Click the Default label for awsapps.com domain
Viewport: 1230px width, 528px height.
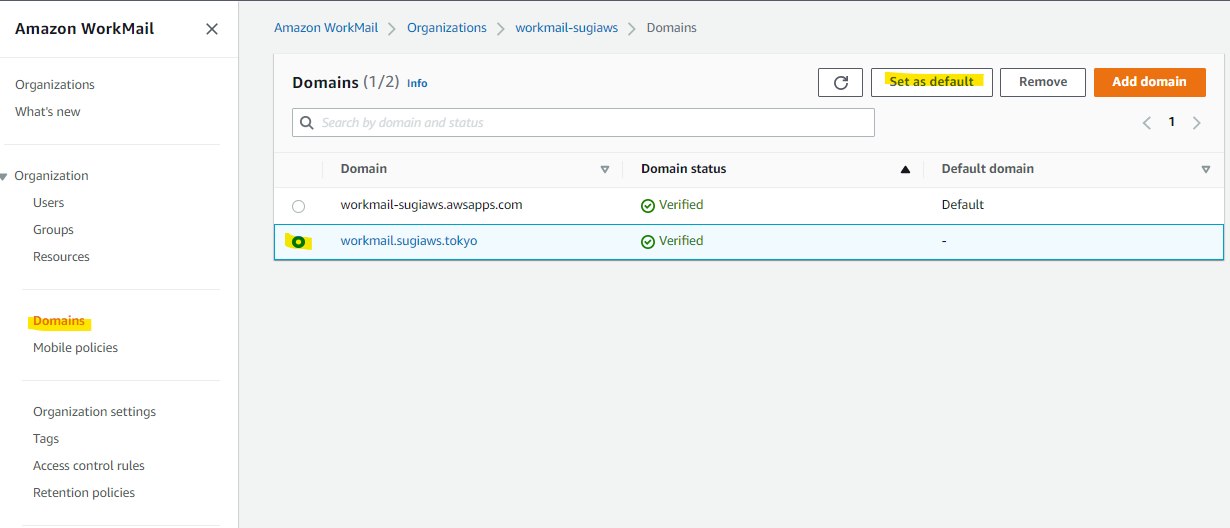963,205
